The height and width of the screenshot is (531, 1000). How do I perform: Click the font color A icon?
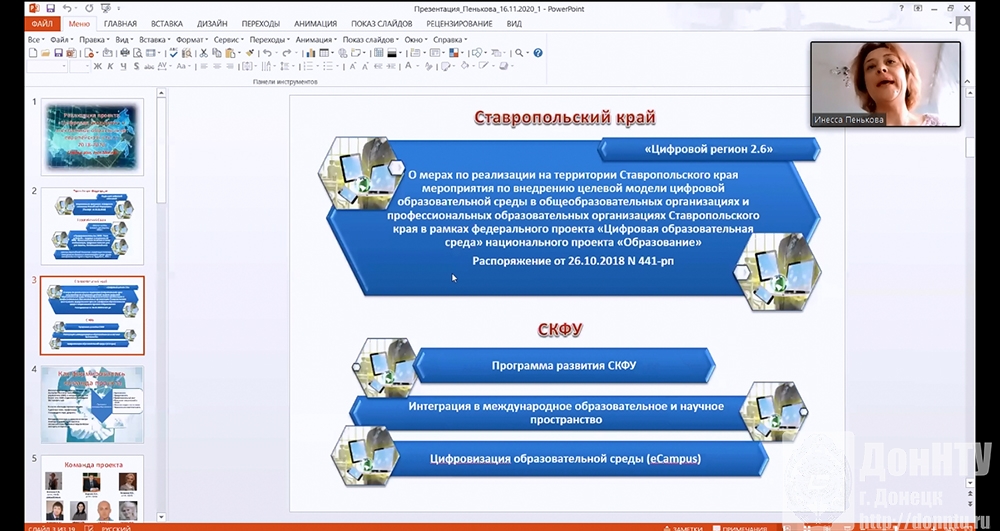pos(408,66)
